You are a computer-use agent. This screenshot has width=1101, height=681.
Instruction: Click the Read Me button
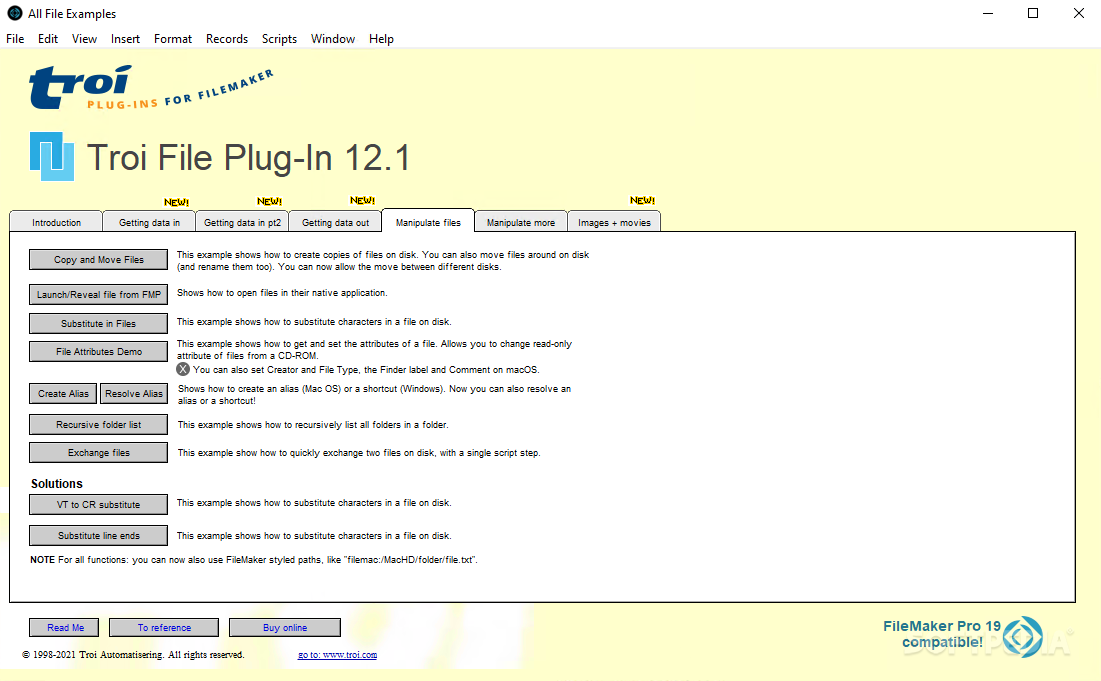(64, 628)
